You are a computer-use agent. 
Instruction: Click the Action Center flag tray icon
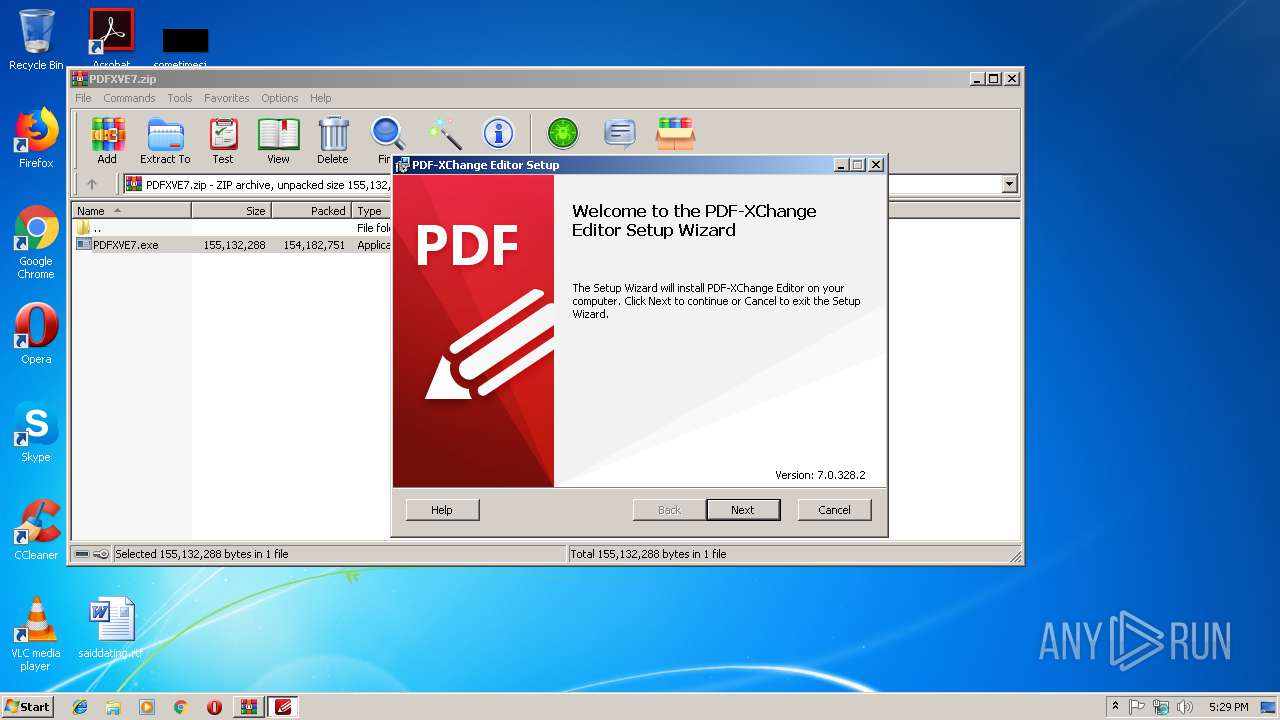(x=1137, y=707)
